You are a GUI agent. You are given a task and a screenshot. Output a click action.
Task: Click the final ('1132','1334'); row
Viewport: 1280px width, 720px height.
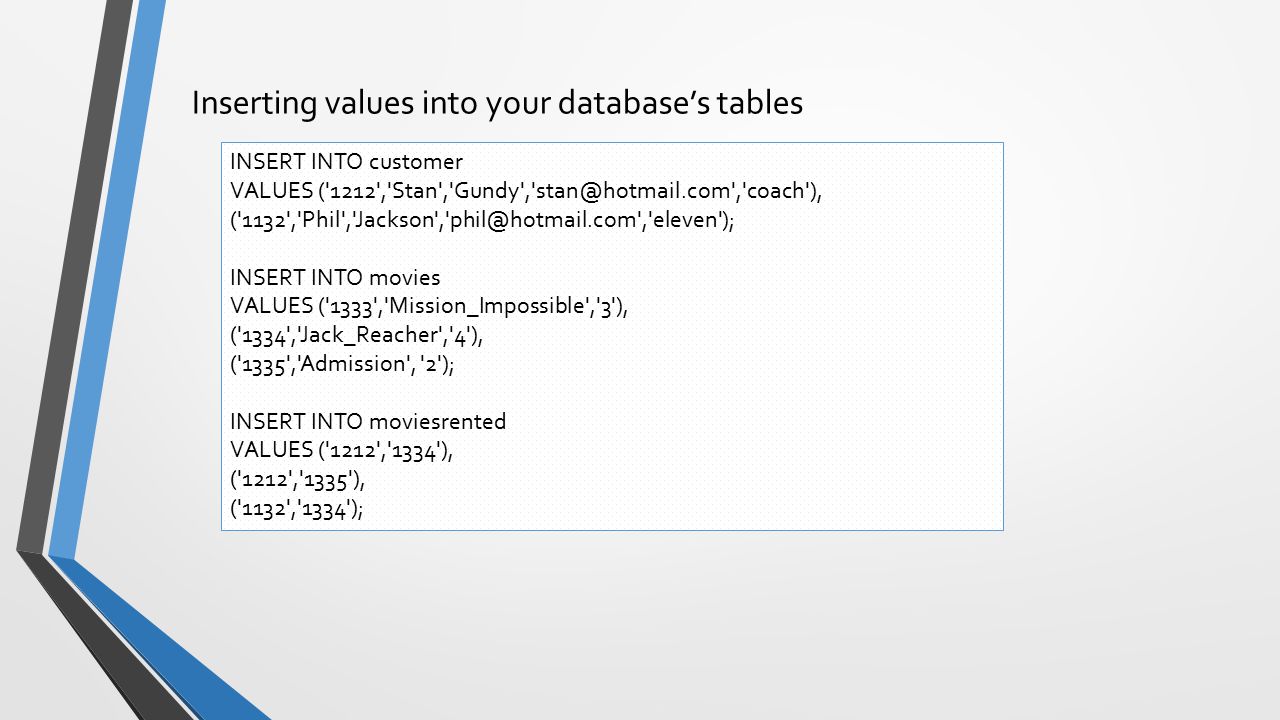coord(297,509)
